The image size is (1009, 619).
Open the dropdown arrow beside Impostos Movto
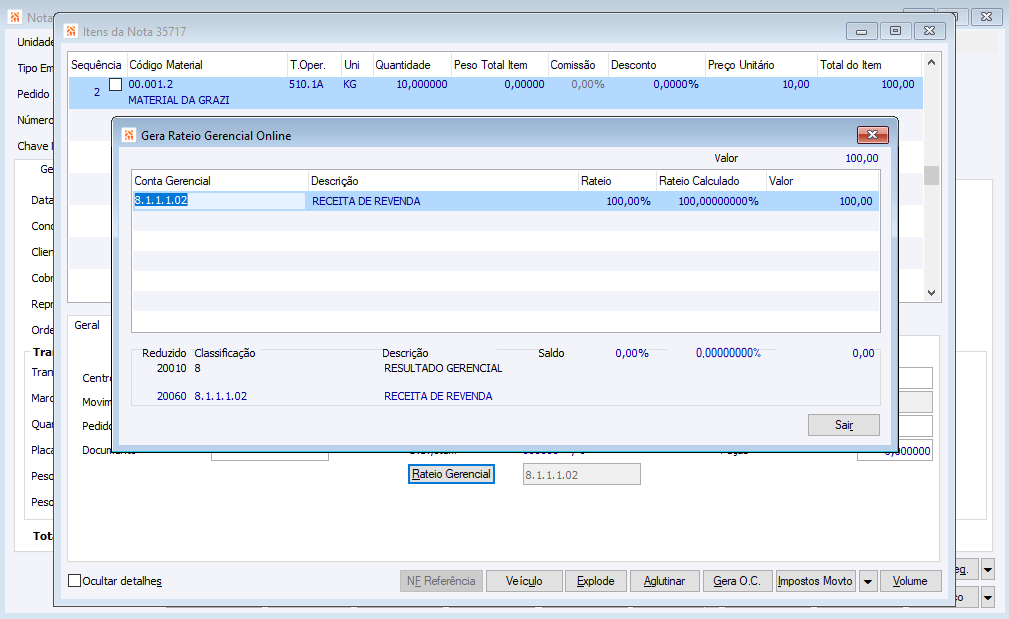point(867,581)
